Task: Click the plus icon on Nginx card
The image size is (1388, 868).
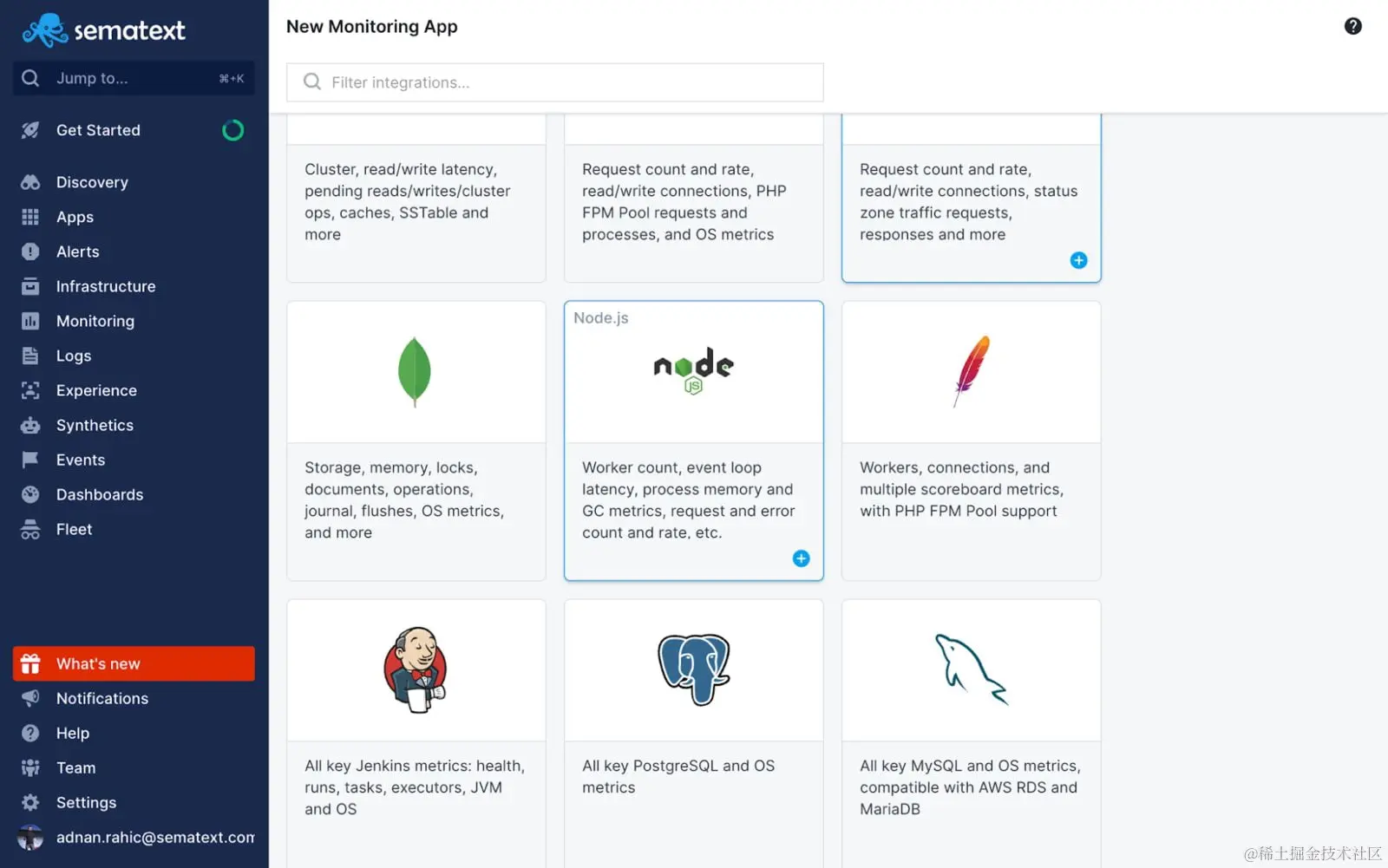Action: pyautogui.click(x=1078, y=260)
